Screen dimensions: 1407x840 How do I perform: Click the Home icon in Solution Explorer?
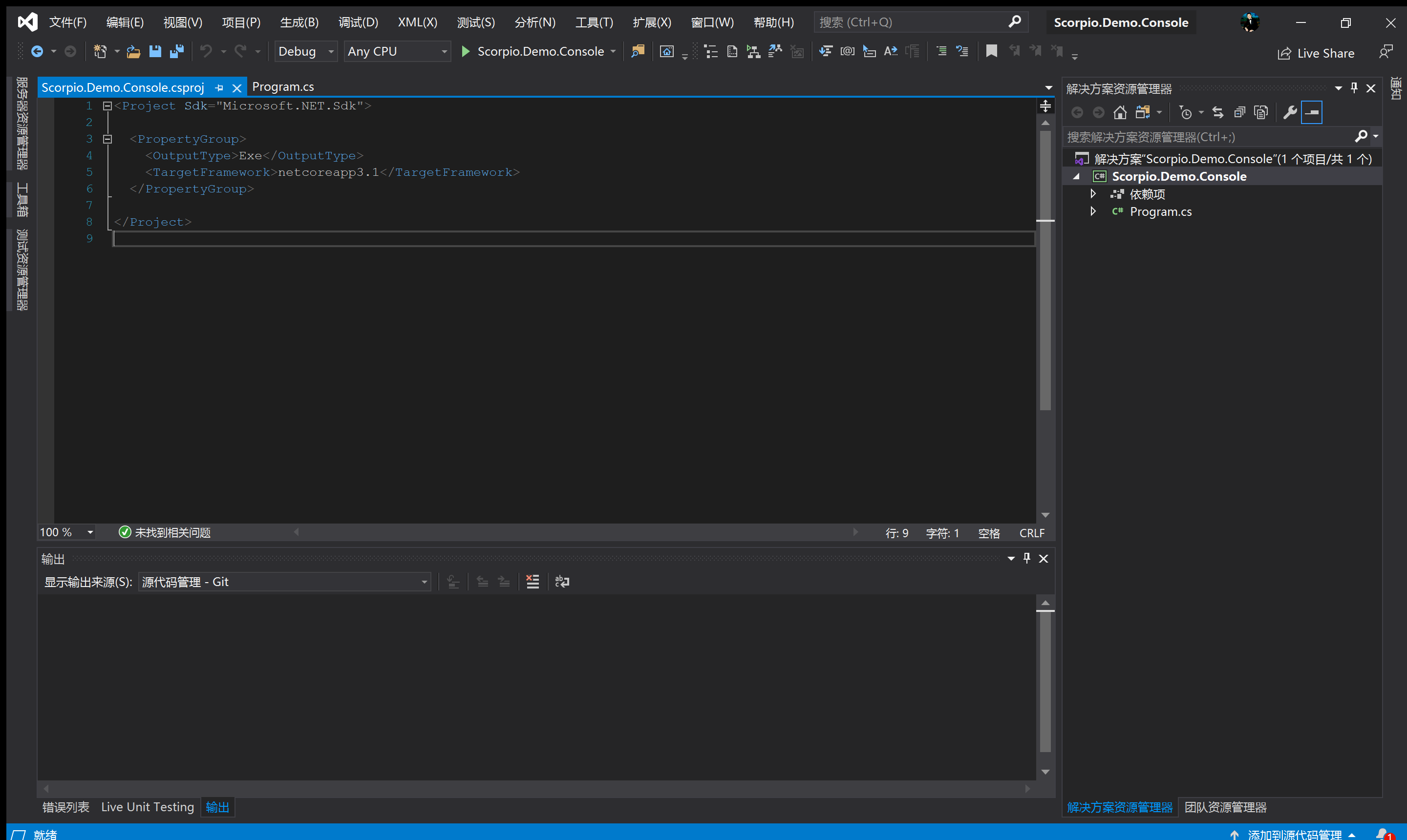[x=1119, y=113]
